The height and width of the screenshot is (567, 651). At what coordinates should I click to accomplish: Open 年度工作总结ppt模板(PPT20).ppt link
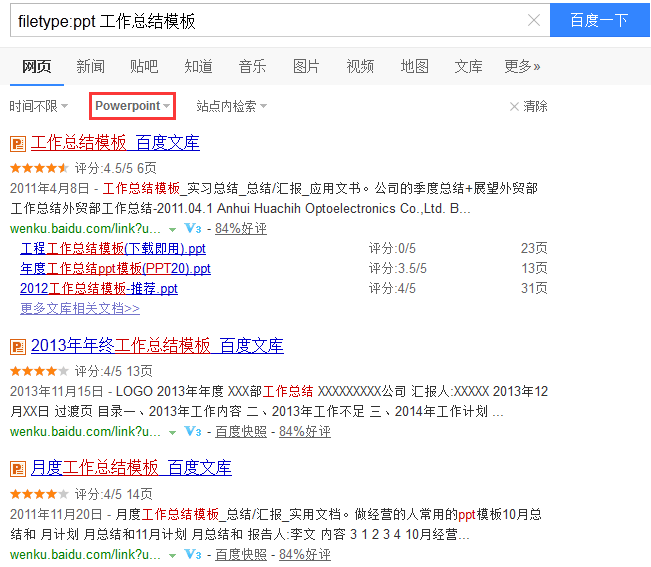click(x=115, y=269)
